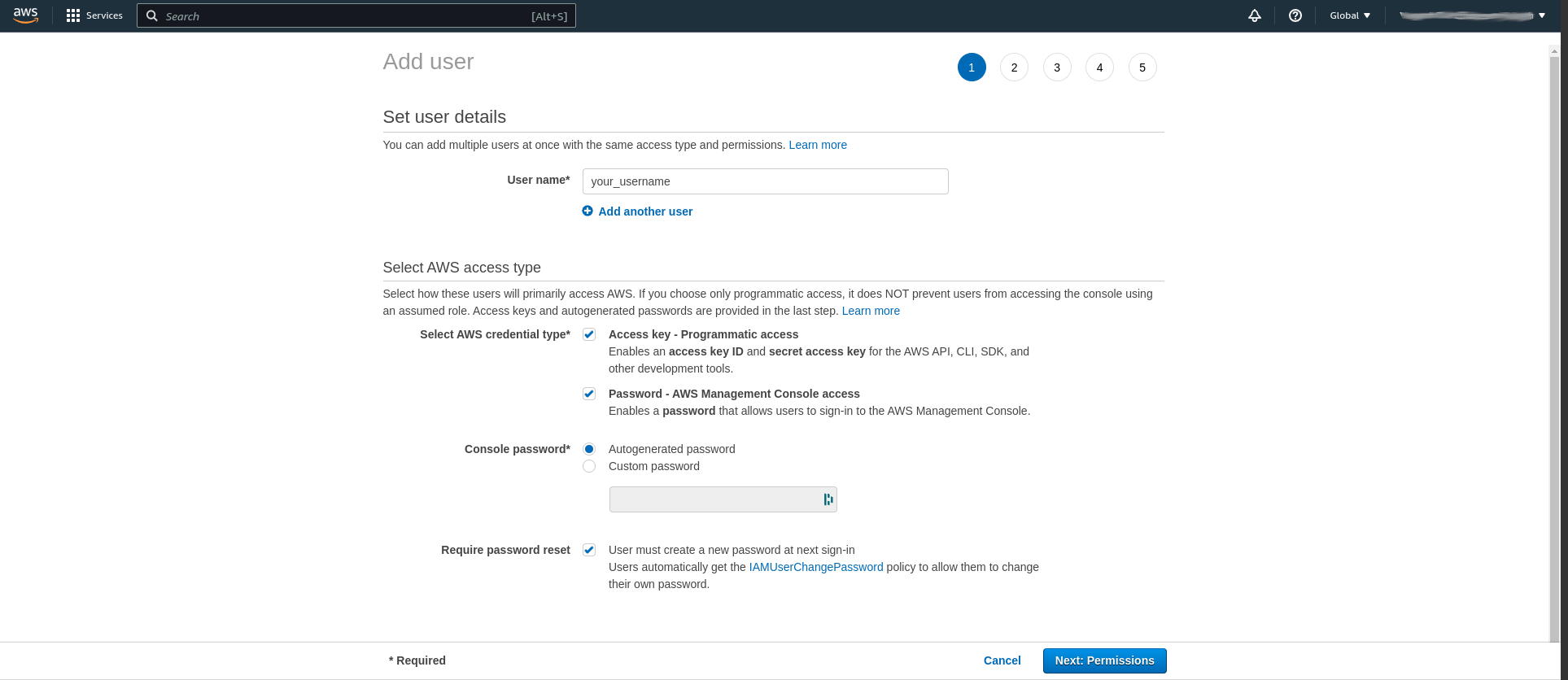Go to wizard step 2
This screenshot has height=680, width=1568.
point(1014,68)
